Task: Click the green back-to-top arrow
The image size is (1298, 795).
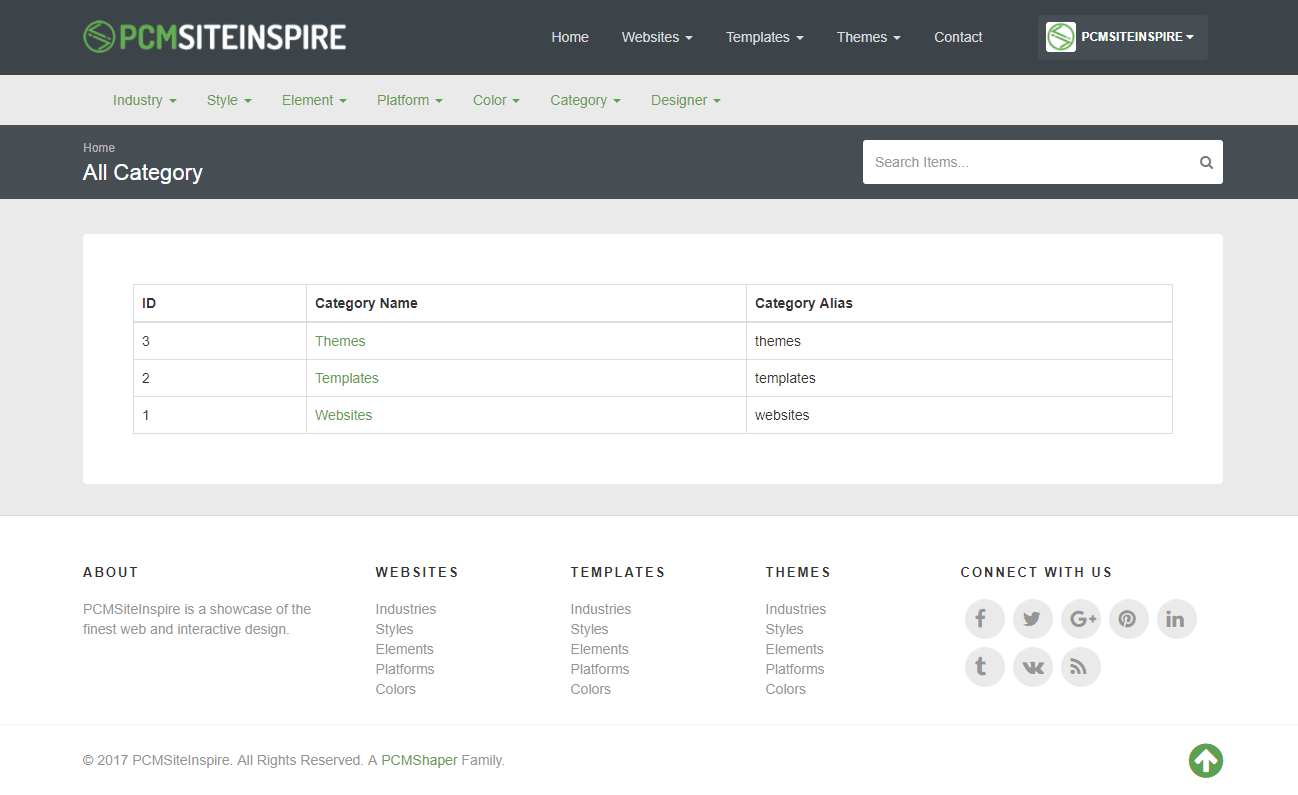Action: [x=1206, y=761]
